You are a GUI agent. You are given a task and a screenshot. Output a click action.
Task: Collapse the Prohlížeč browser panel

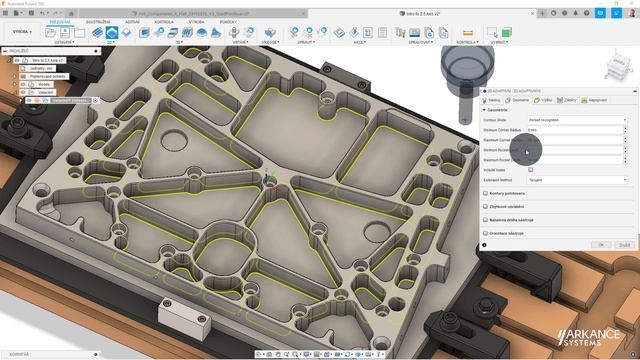(x=5, y=51)
